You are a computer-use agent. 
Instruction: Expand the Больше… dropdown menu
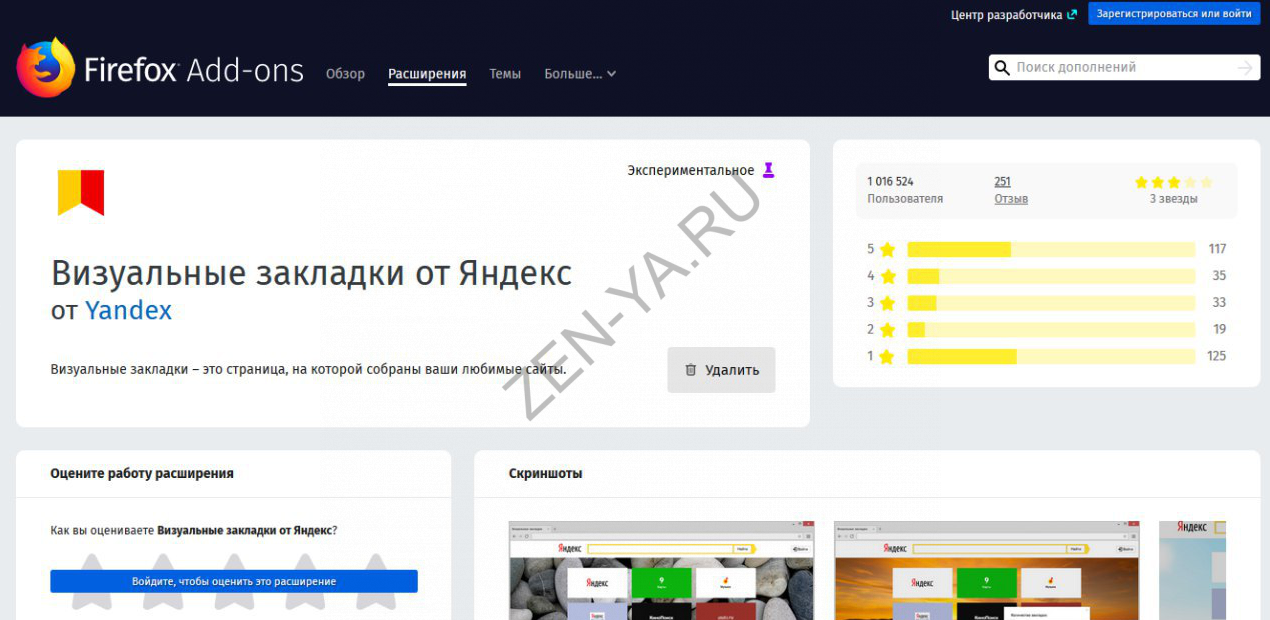click(x=579, y=74)
